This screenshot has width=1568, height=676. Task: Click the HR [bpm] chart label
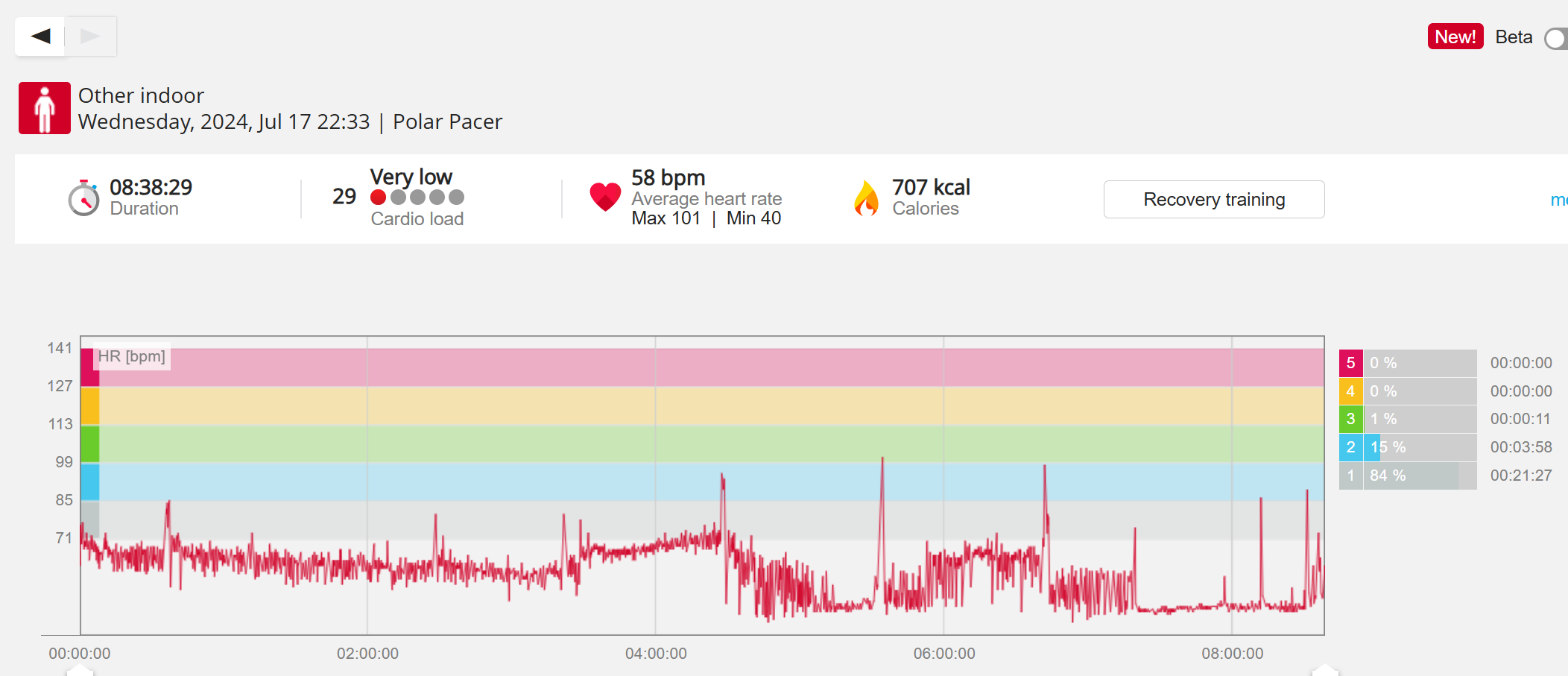click(132, 356)
